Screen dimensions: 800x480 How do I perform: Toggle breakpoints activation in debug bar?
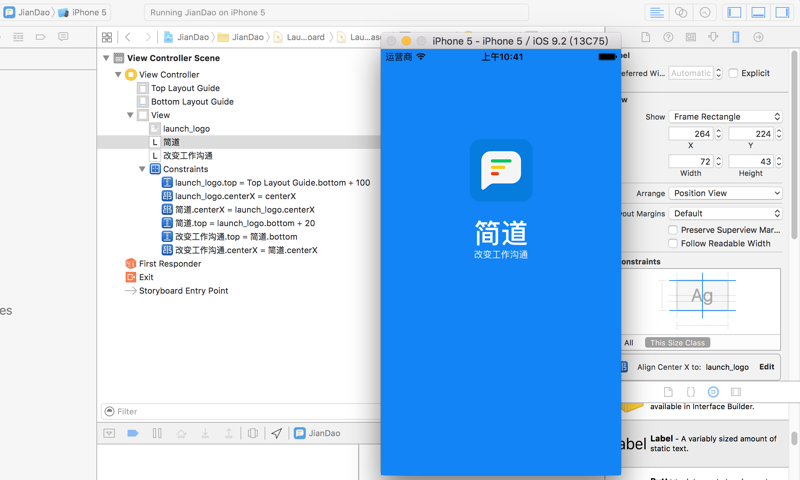(x=133, y=433)
